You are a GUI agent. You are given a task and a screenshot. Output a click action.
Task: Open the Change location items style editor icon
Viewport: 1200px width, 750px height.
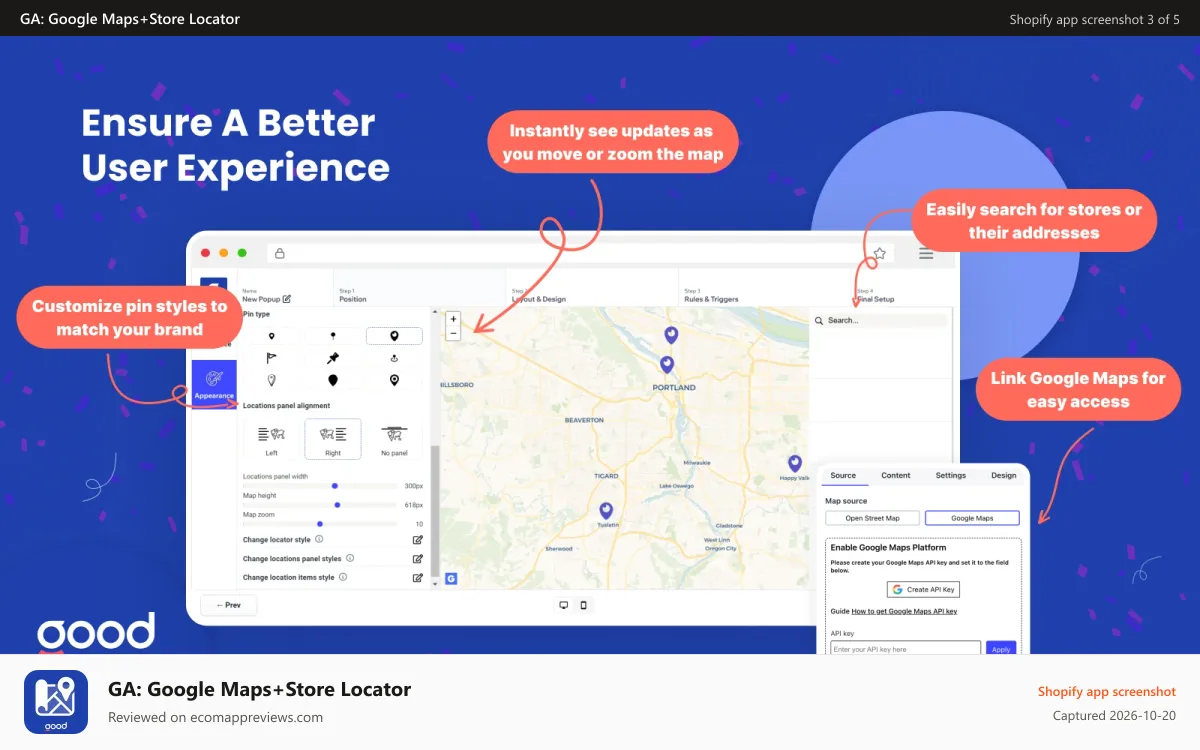tap(418, 578)
